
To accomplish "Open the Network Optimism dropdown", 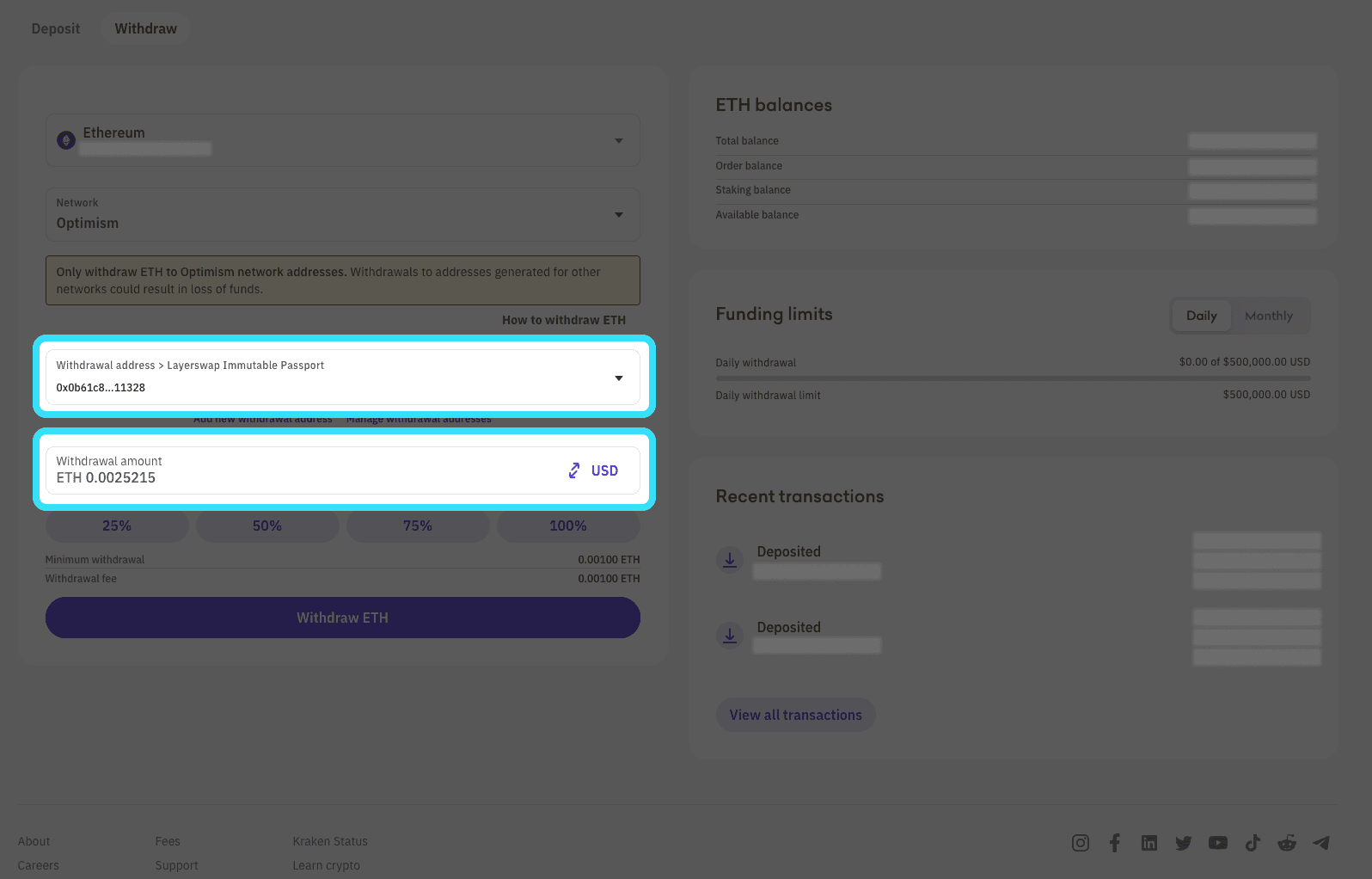I will click(343, 215).
